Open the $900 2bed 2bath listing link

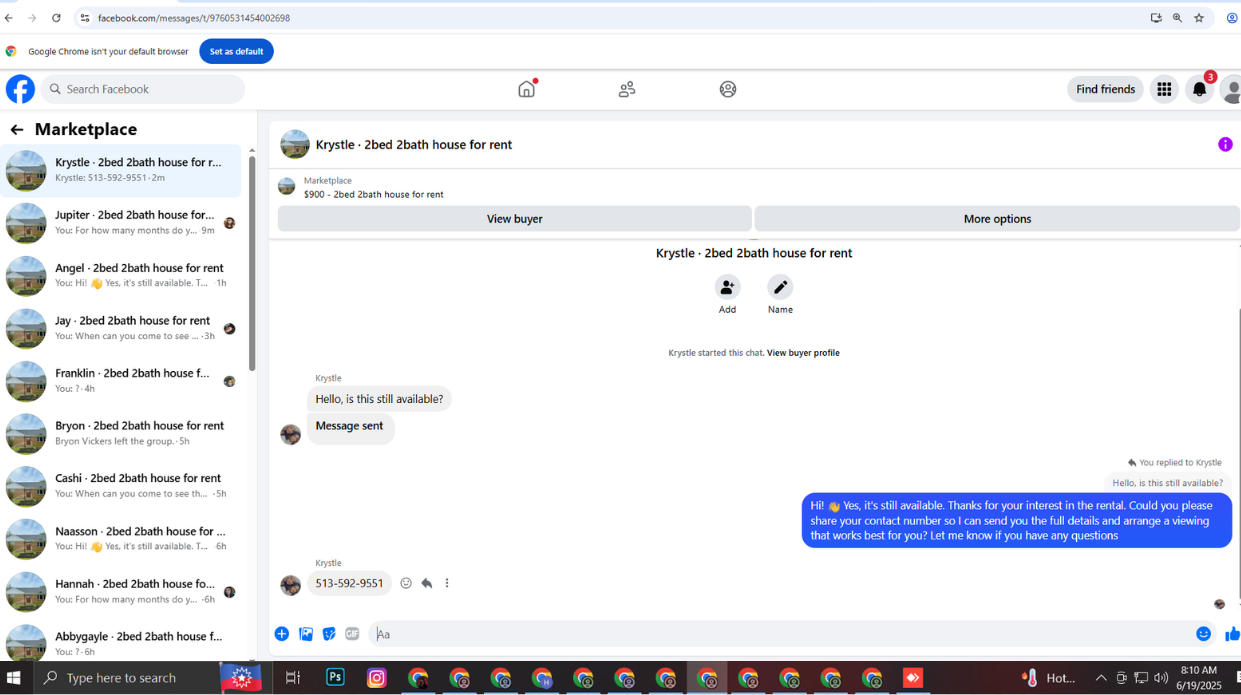(373, 194)
